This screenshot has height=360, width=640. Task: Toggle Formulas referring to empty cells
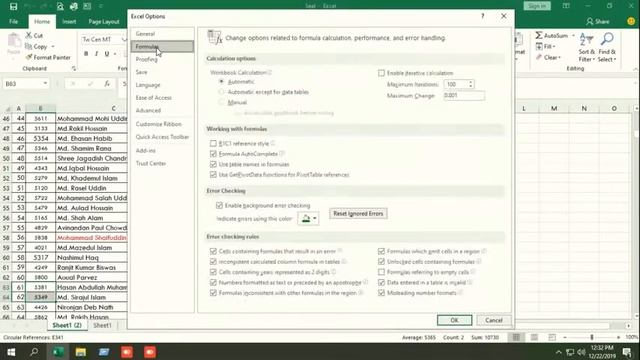point(381,272)
